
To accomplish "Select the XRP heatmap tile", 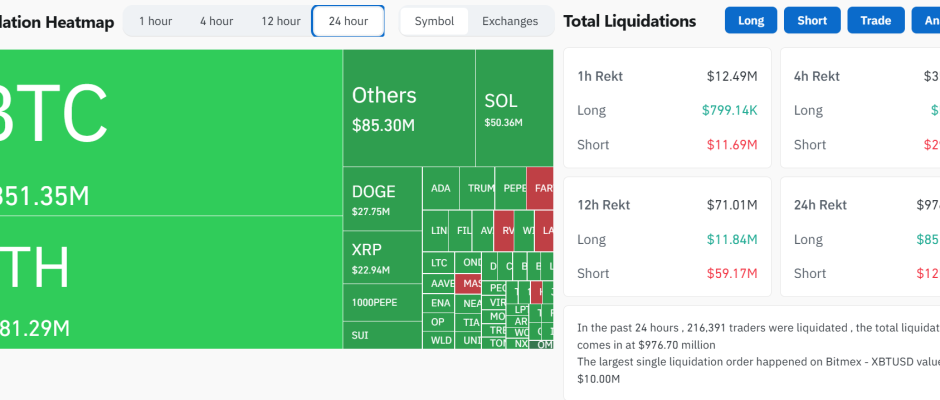I will tap(382, 257).
